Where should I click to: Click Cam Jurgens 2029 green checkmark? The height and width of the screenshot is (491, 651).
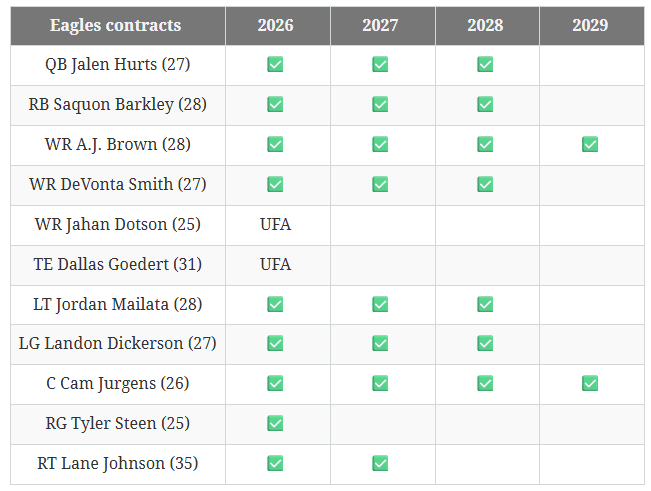point(590,383)
